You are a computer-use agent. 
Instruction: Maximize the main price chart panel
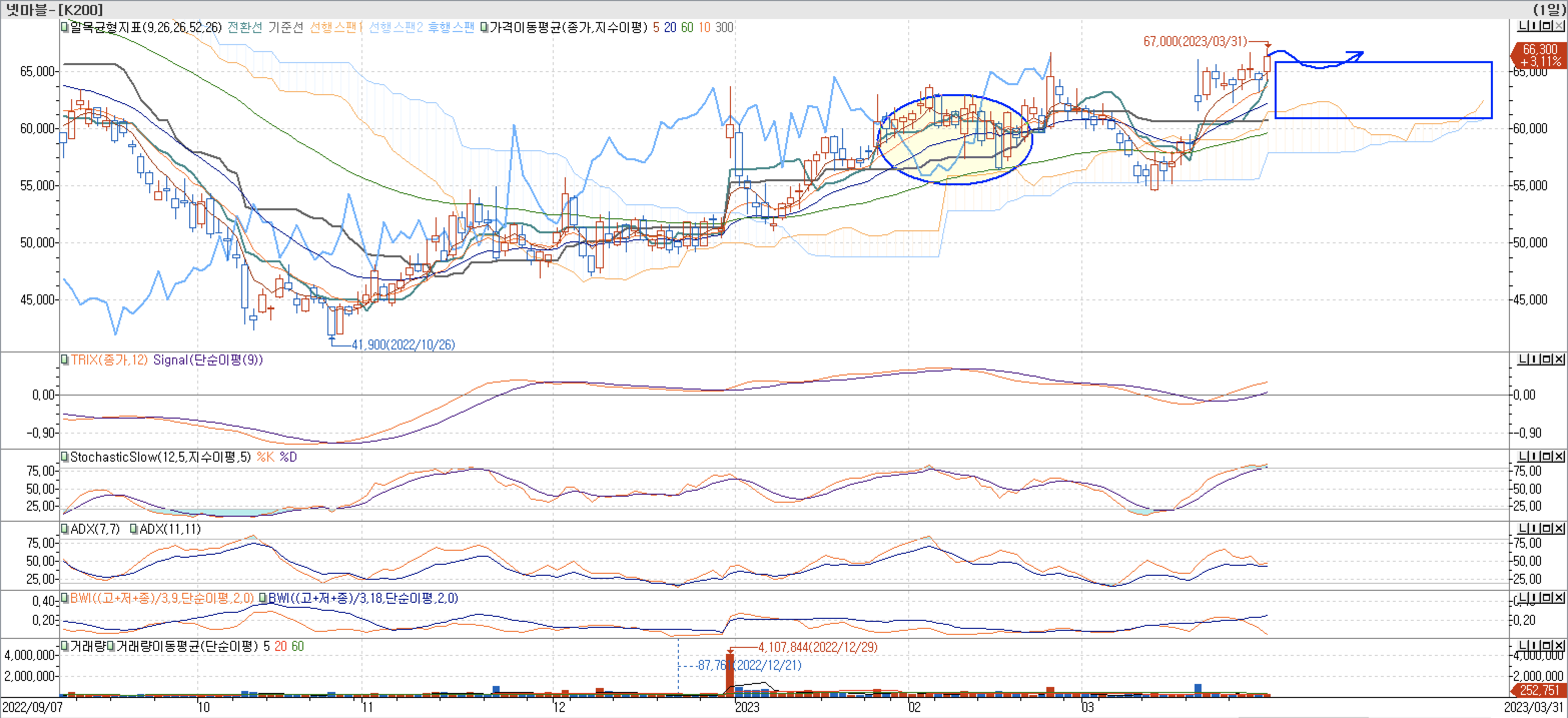point(1547,26)
